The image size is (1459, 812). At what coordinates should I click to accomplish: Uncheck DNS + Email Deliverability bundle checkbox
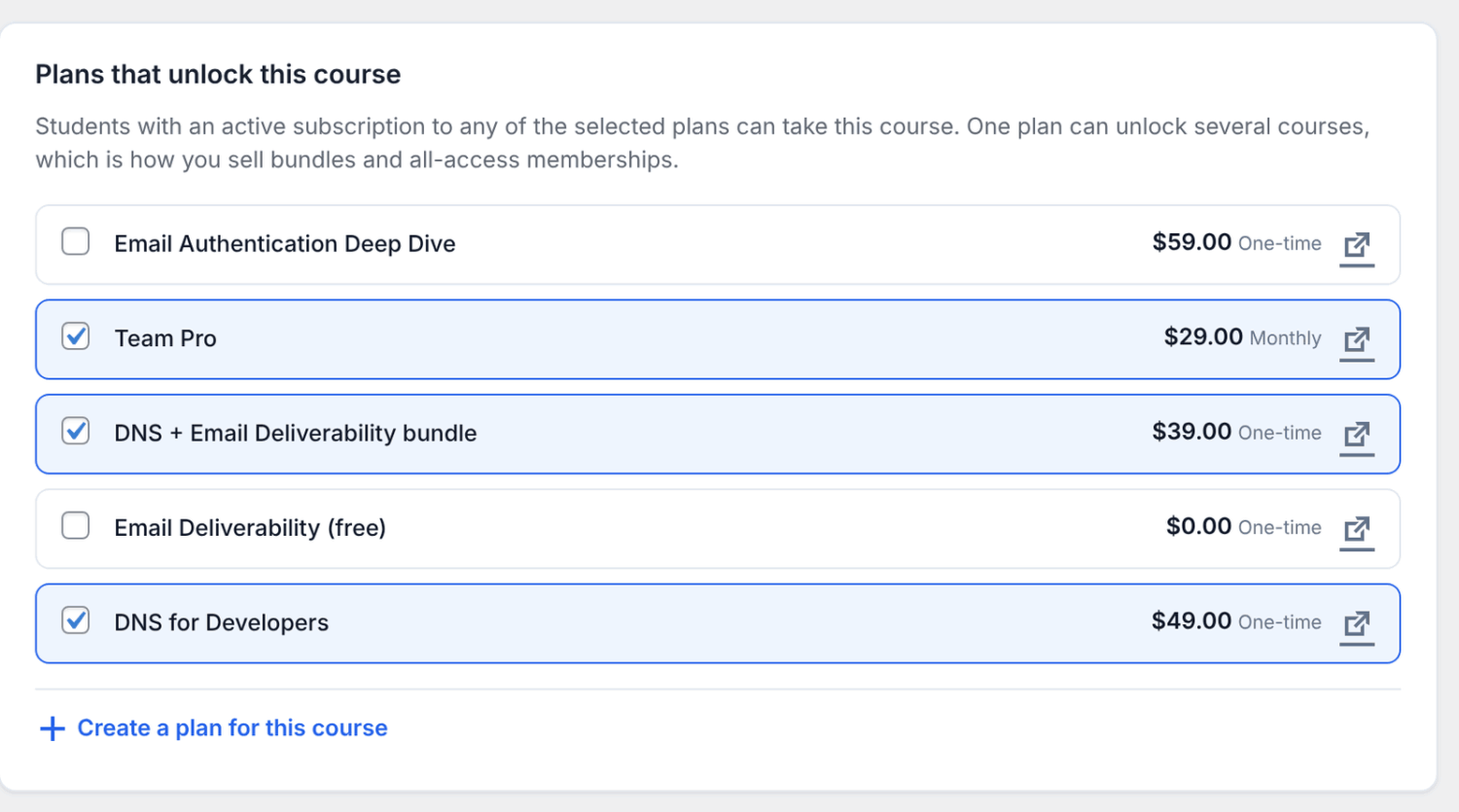(x=75, y=431)
